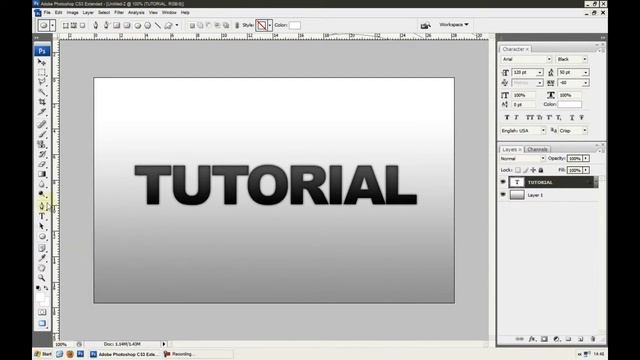Select the Magic Wand tool
The width and height of the screenshot is (640, 360).
(x=42, y=92)
